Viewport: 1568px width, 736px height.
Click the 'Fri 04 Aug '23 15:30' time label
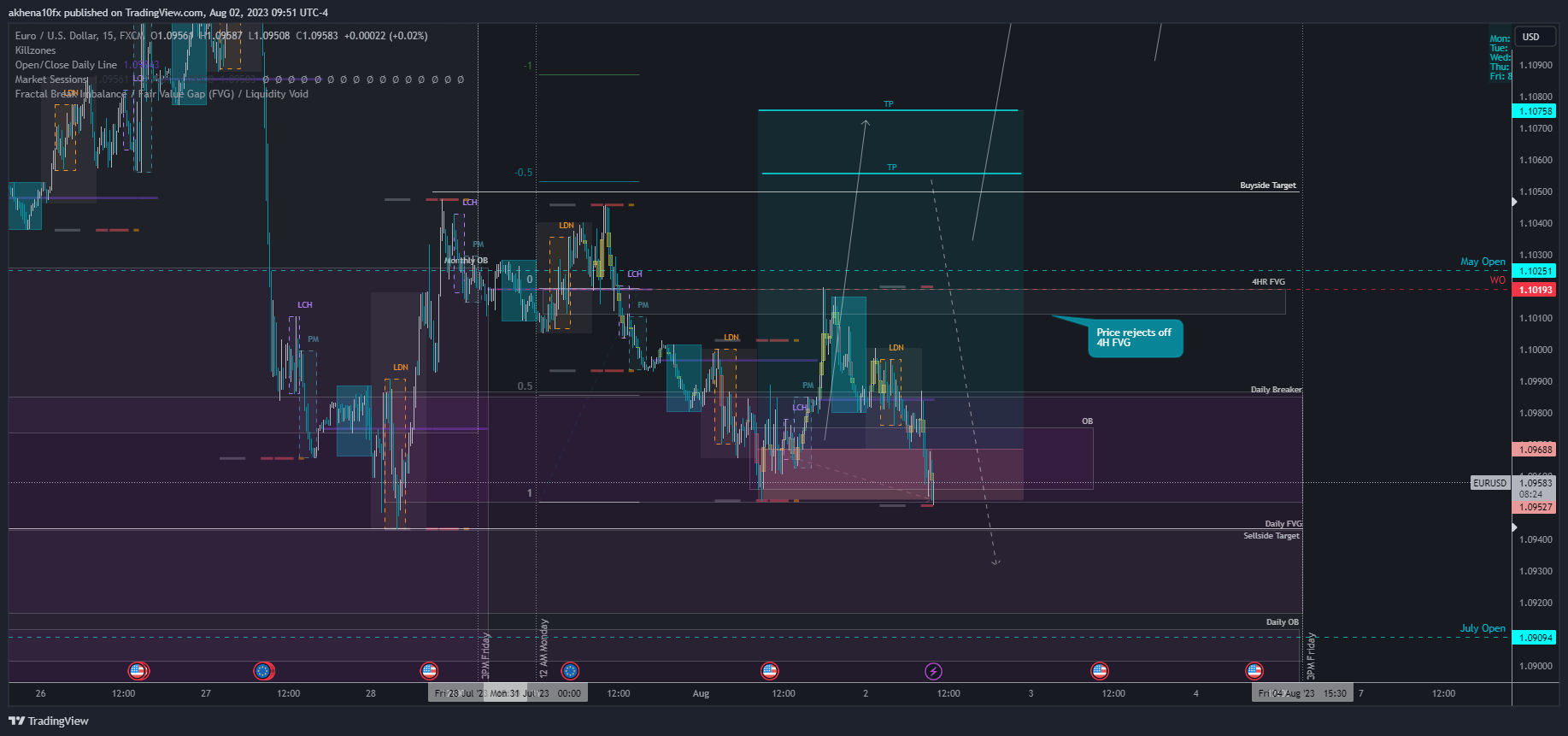point(1302,693)
